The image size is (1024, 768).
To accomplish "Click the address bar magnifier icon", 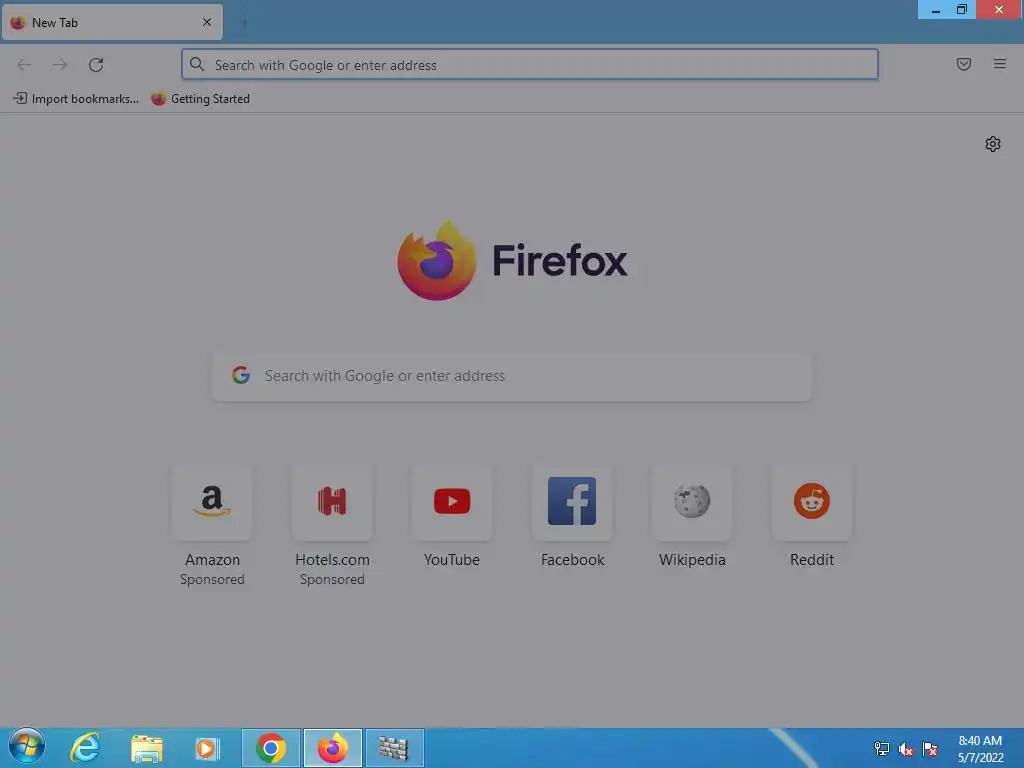I will pos(197,64).
